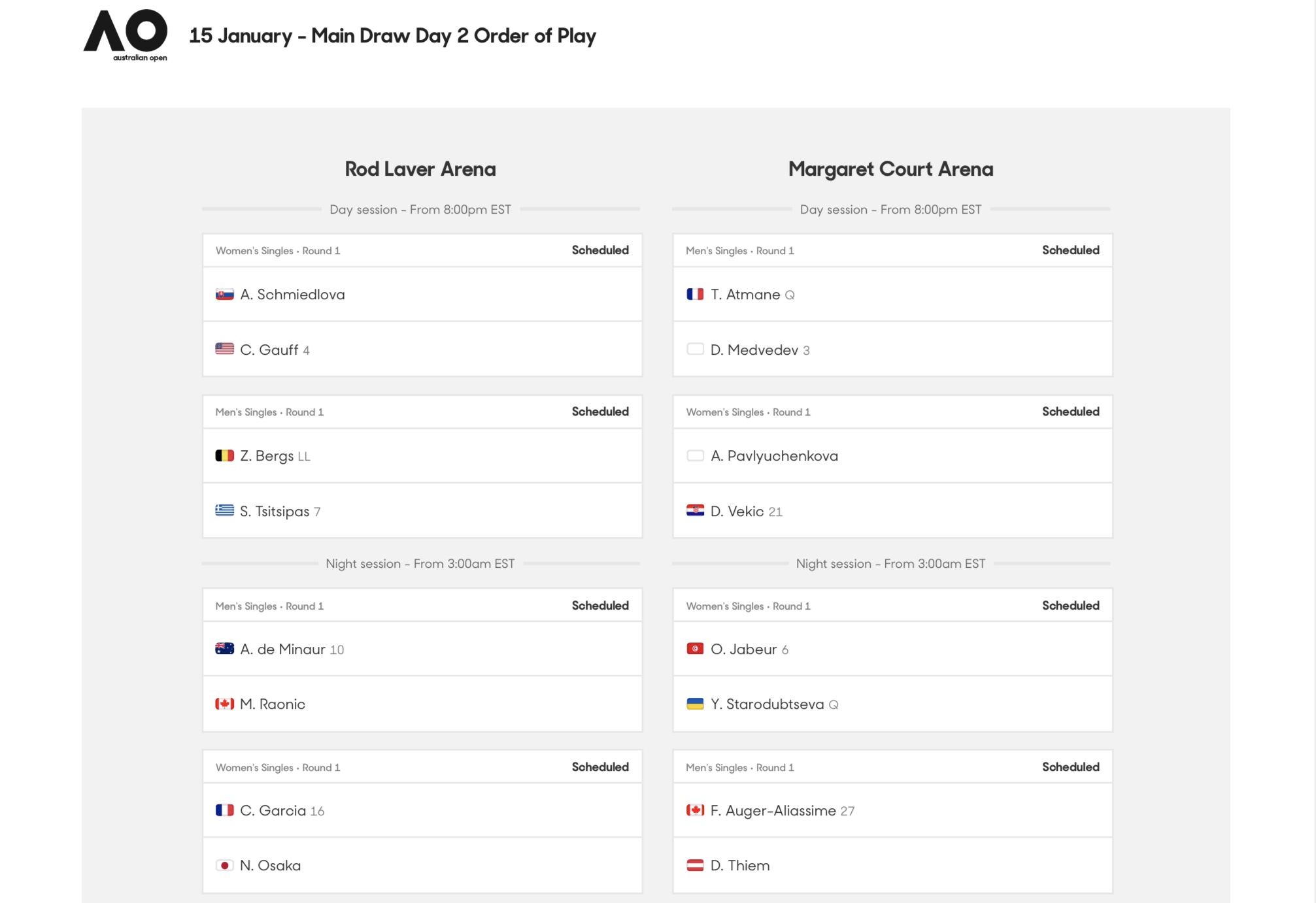Open N. Osaka player profile

pyautogui.click(x=270, y=866)
